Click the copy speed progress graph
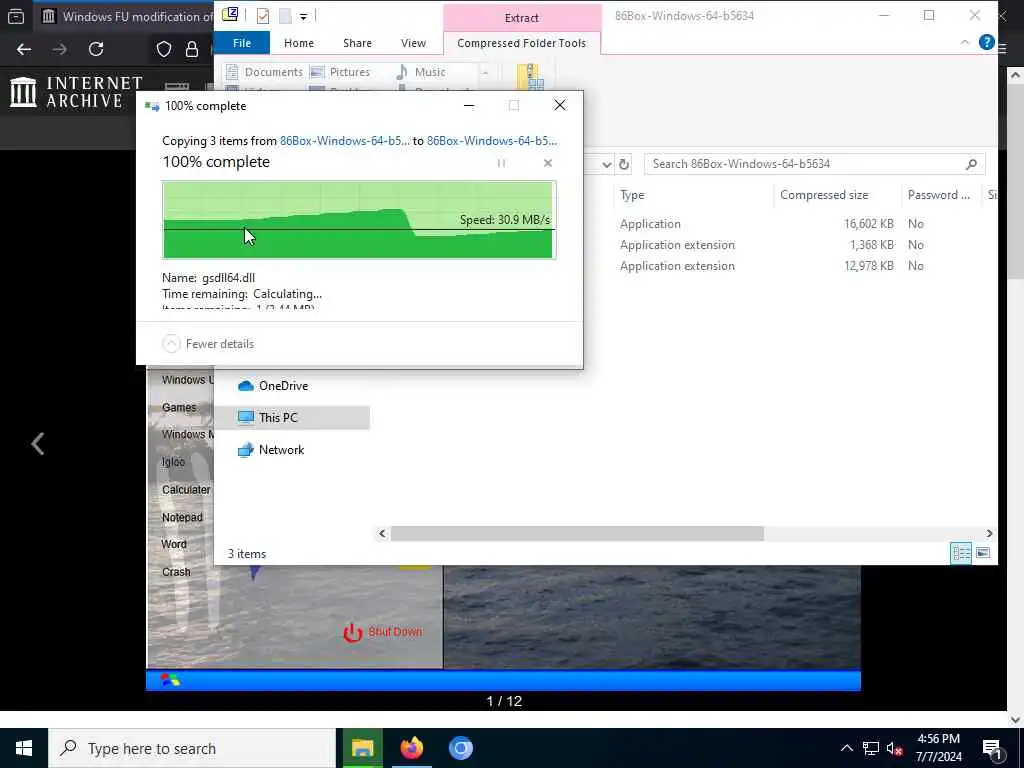The height and width of the screenshot is (768, 1024). pyautogui.click(x=359, y=220)
